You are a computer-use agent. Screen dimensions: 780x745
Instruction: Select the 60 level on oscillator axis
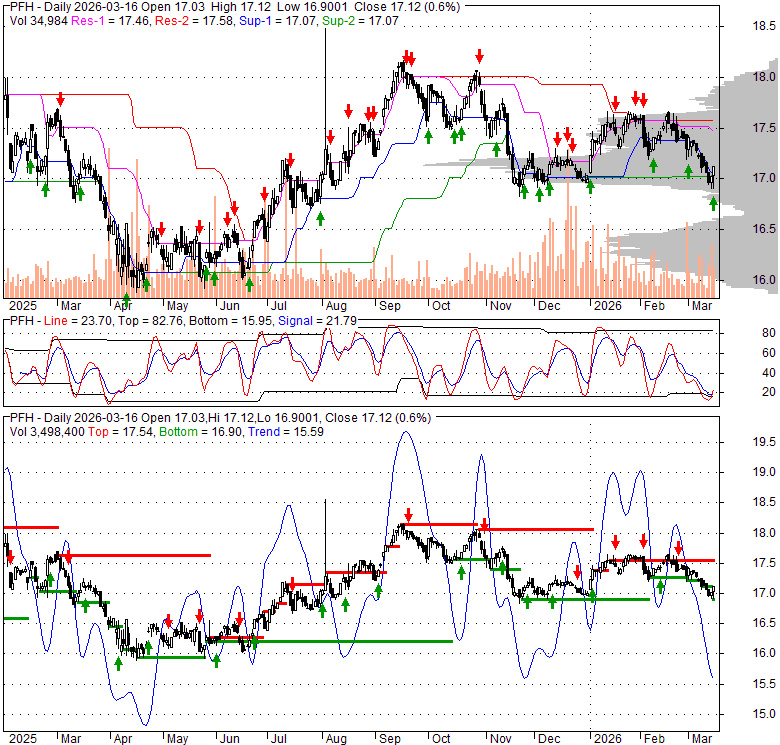pyautogui.click(x=769, y=353)
